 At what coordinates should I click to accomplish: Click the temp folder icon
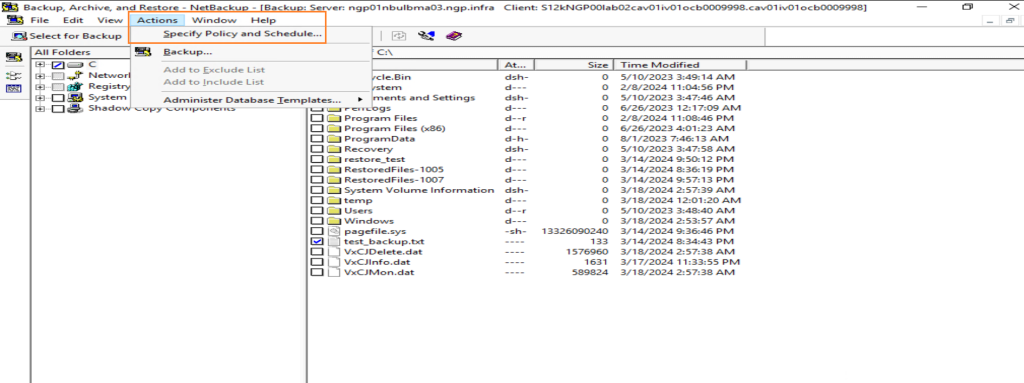pyautogui.click(x=334, y=201)
